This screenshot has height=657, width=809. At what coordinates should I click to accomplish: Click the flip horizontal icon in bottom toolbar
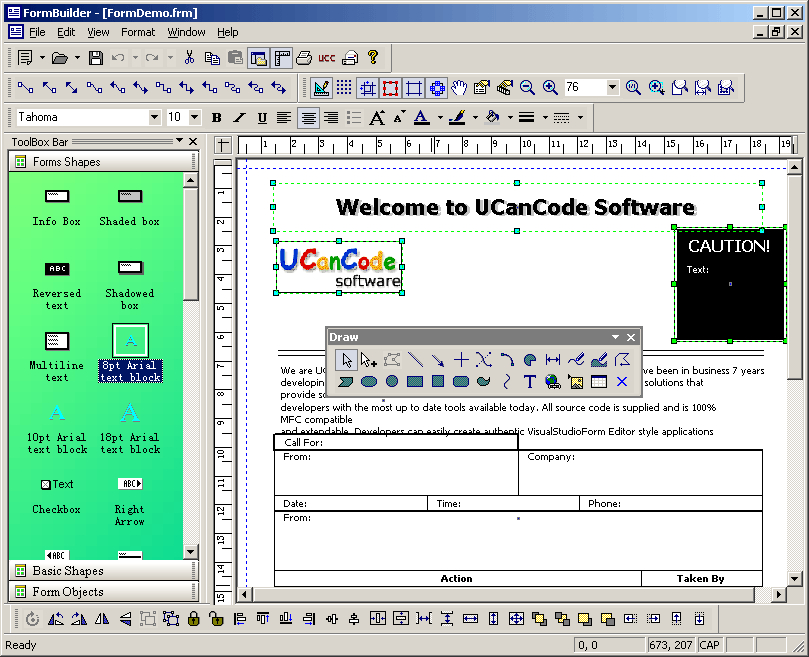tap(102, 618)
